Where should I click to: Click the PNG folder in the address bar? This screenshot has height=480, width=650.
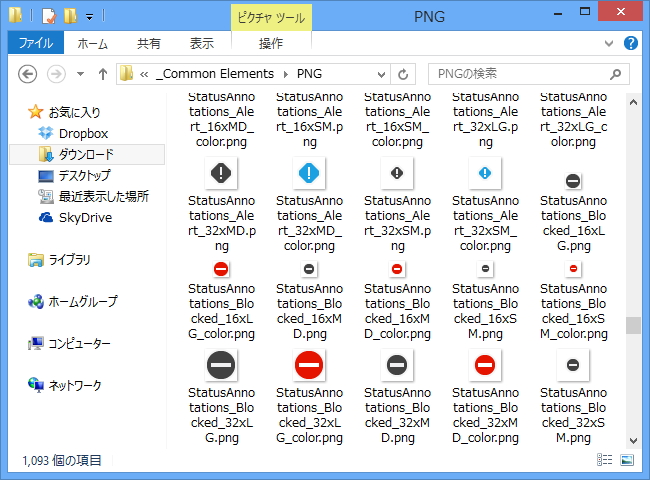[x=309, y=74]
